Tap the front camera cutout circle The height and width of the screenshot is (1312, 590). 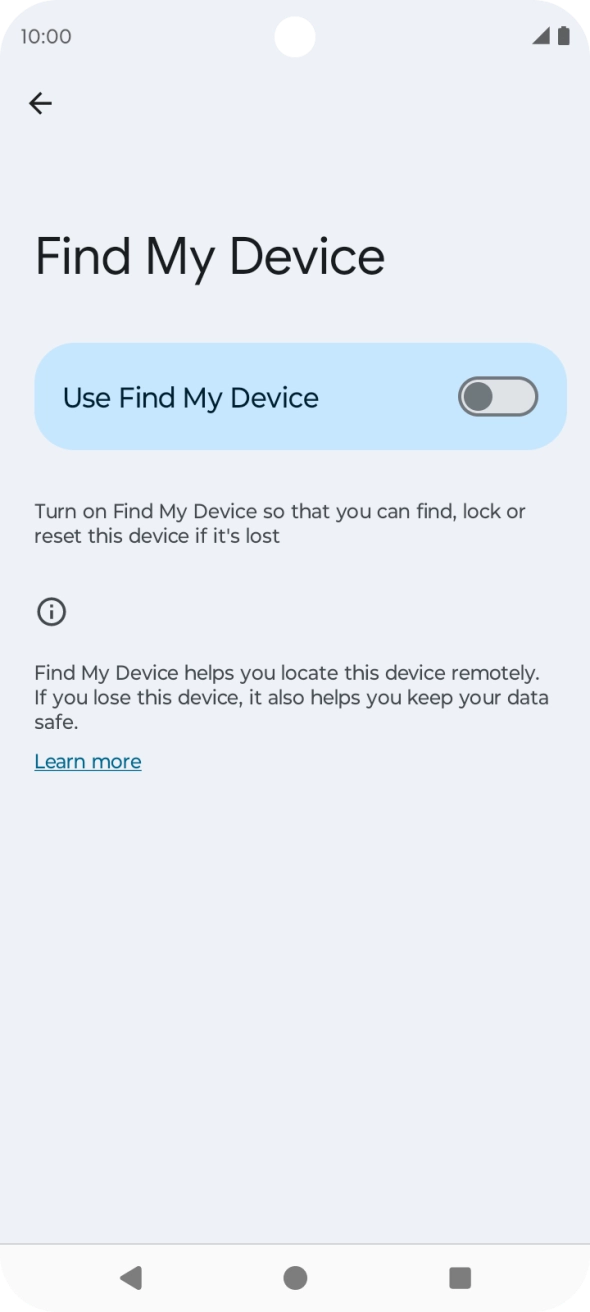click(294, 37)
